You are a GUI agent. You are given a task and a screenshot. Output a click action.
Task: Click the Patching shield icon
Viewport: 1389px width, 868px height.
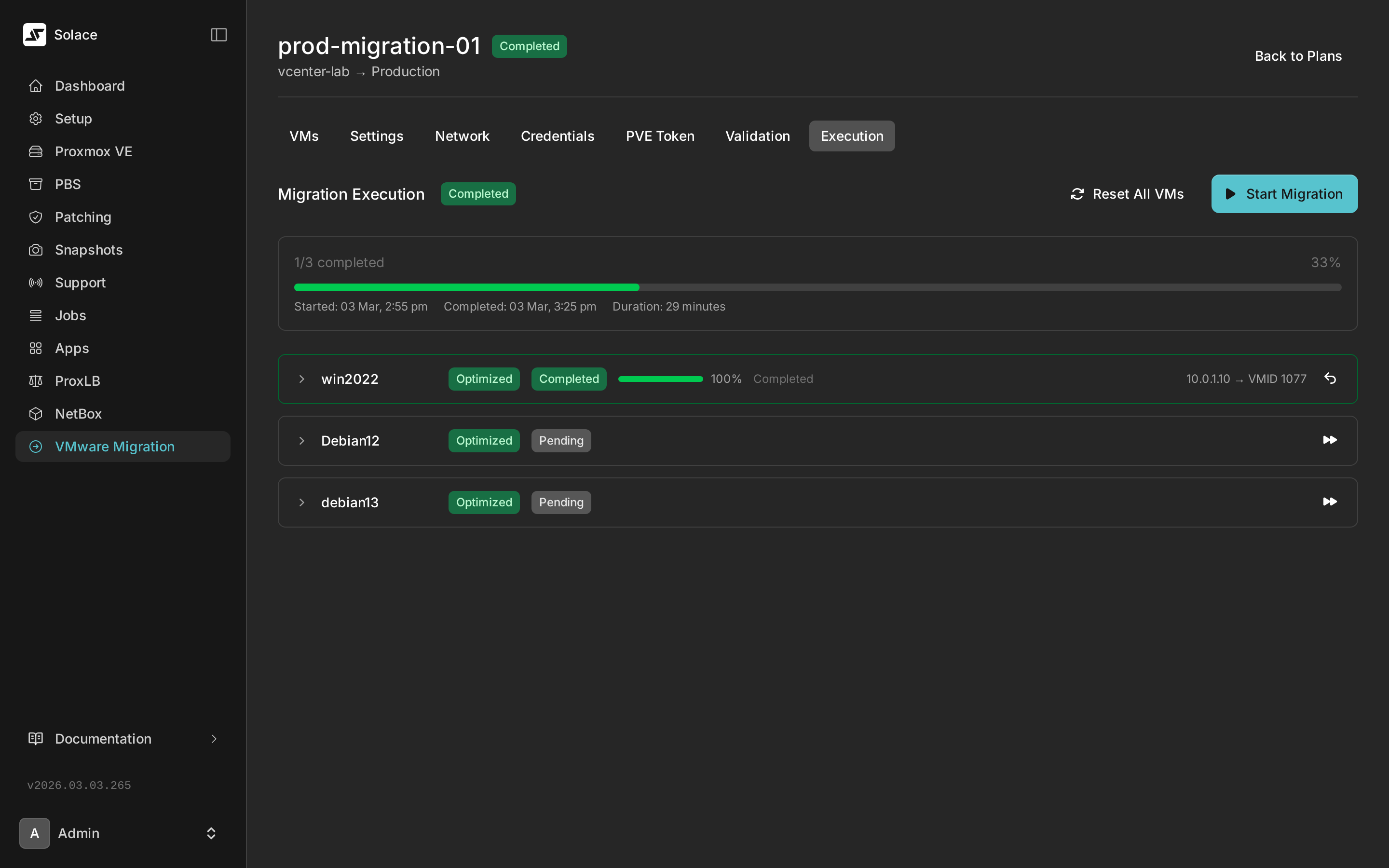tap(36, 217)
